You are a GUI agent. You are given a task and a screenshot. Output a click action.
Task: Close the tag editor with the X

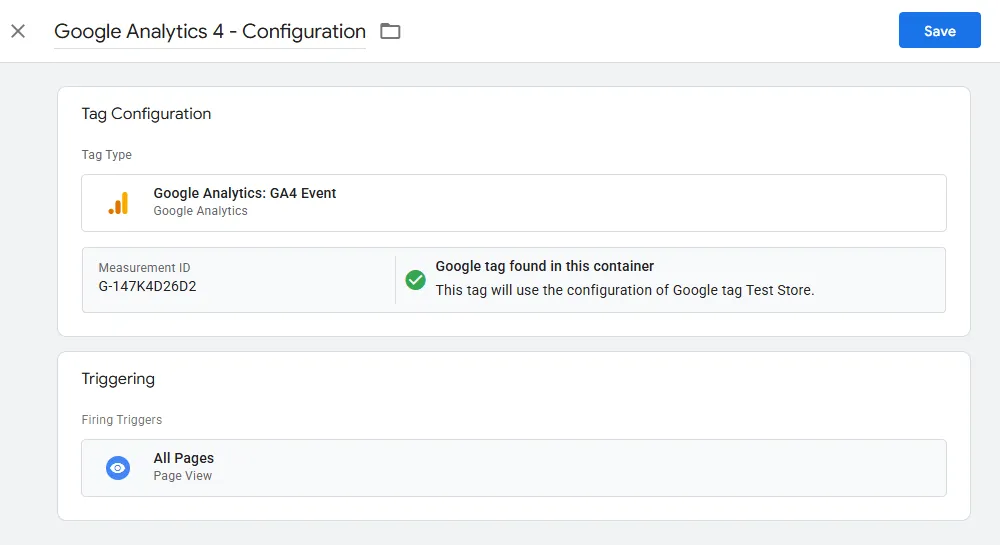click(18, 31)
